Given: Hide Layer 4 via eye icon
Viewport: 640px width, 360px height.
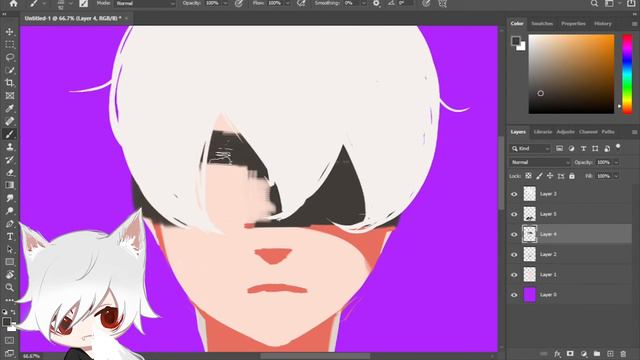Looking at the screenshot, I should [514, 234].
